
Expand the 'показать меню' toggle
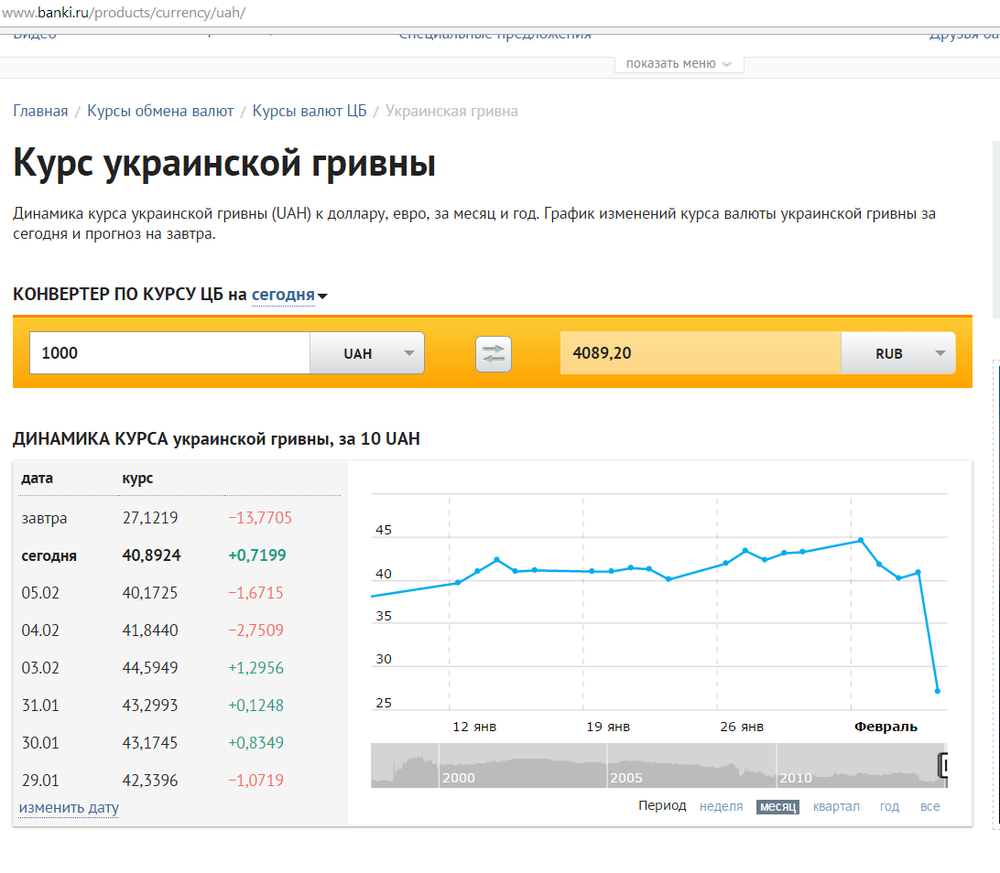678,63
